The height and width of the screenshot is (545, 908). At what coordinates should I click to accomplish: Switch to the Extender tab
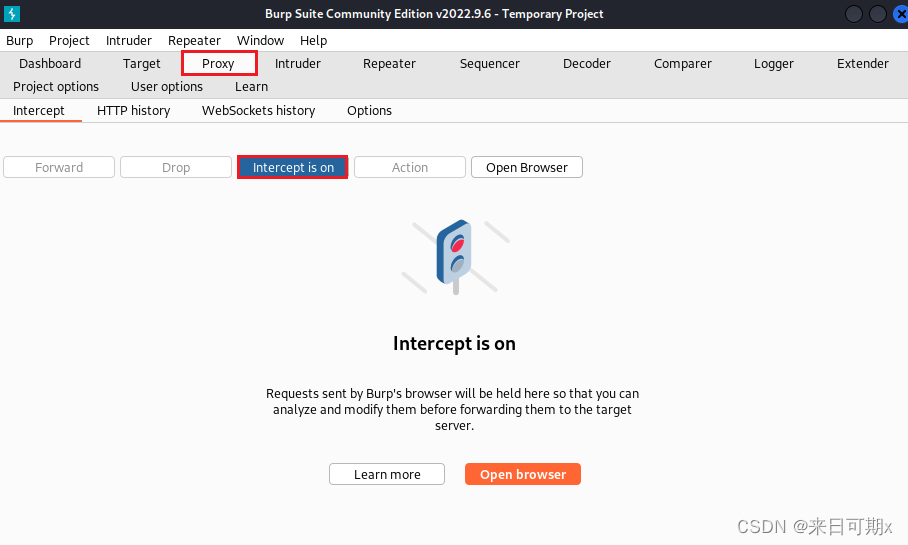[862, 64]
